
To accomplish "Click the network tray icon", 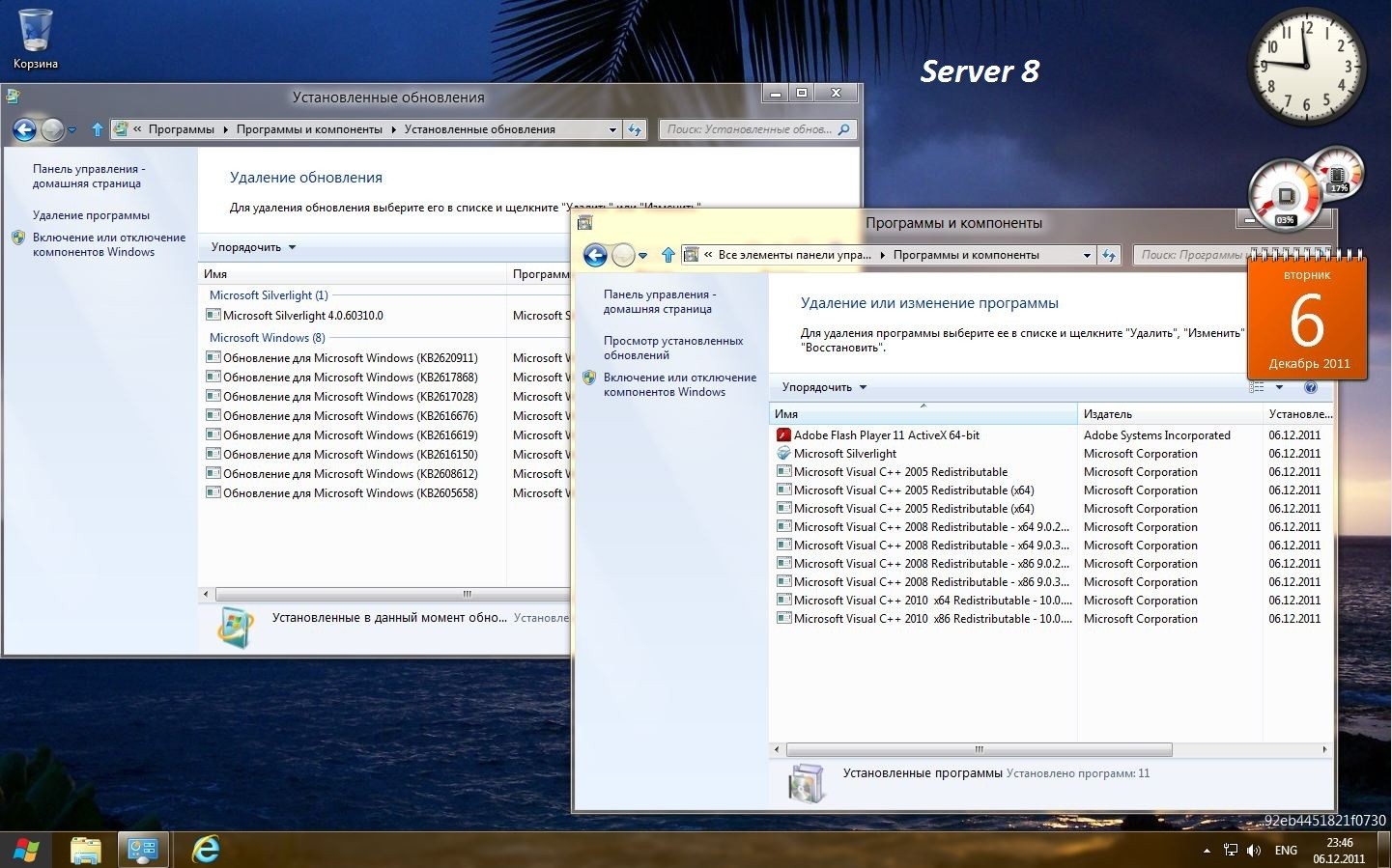I will (x=1231, y=851).
